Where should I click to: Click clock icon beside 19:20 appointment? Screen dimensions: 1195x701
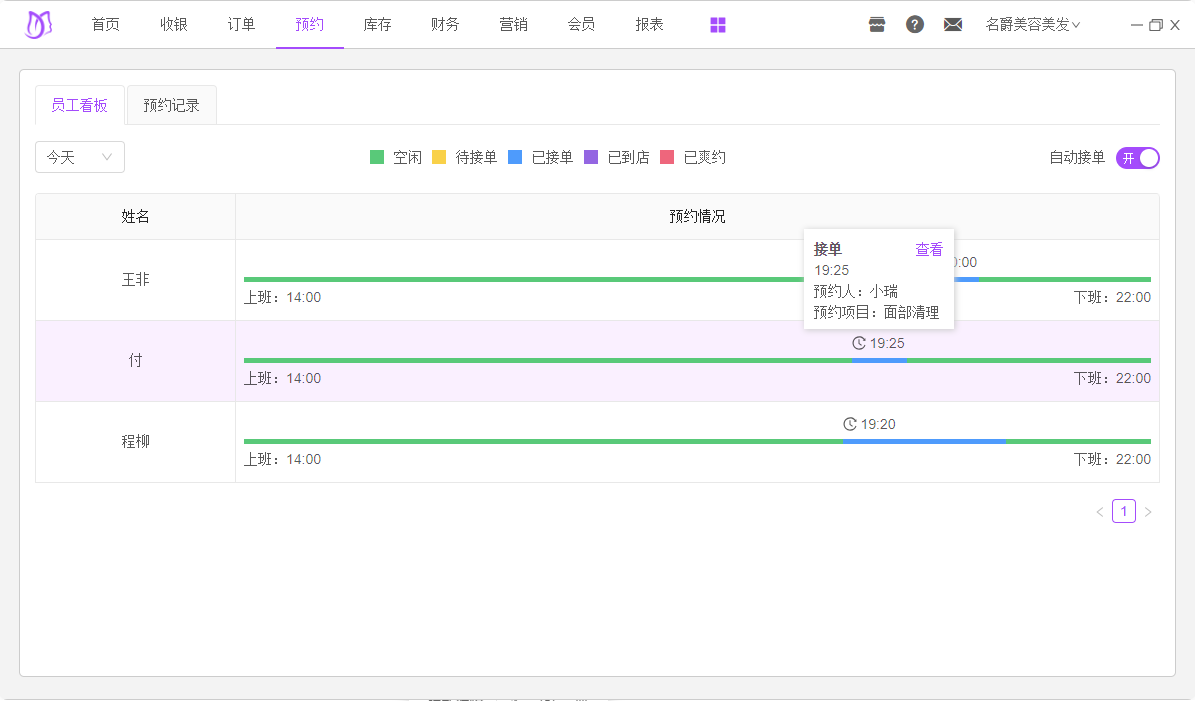point(850,424)
